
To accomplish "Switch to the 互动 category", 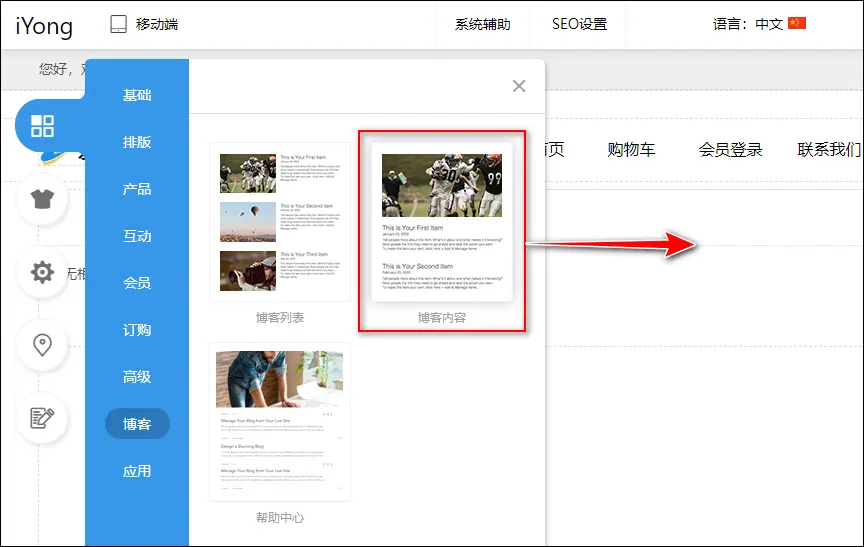I will pyautogui.click(x=137, y=236).
